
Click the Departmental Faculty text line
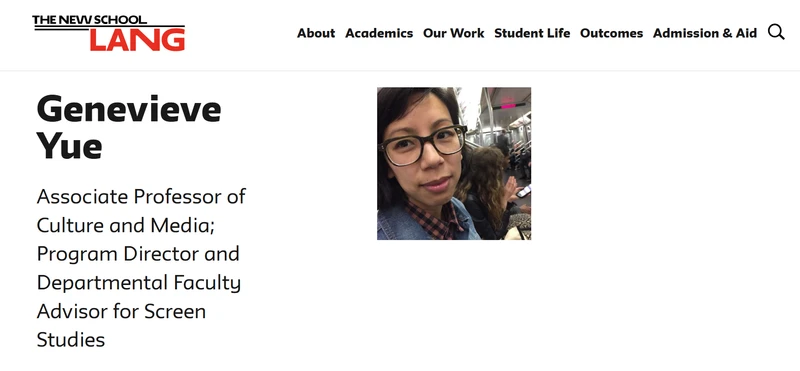point(139,283)
